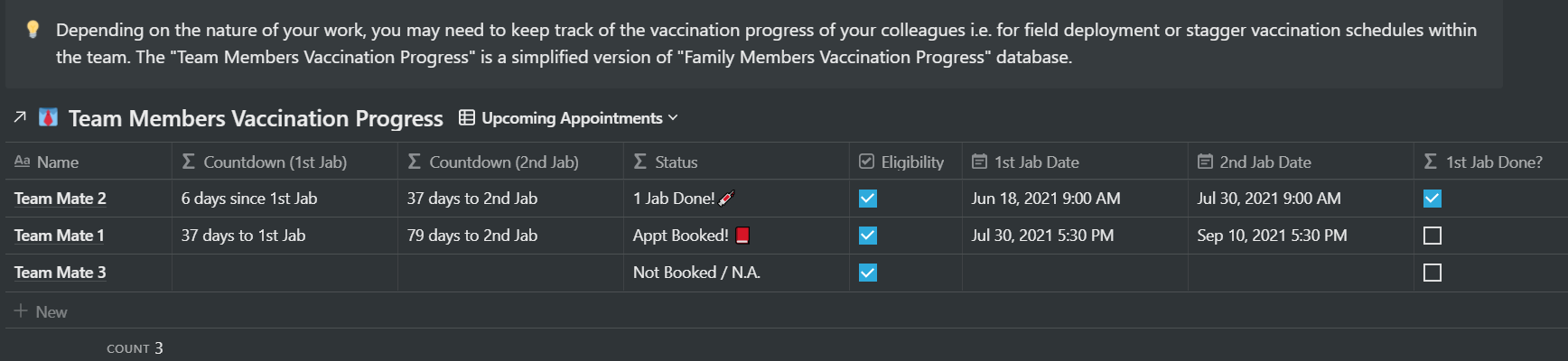Image resolution: width=1568 pixels, height=361 pixels.
Task: Open the 1st Jab Done? column menu
Action: point(1490,162)
